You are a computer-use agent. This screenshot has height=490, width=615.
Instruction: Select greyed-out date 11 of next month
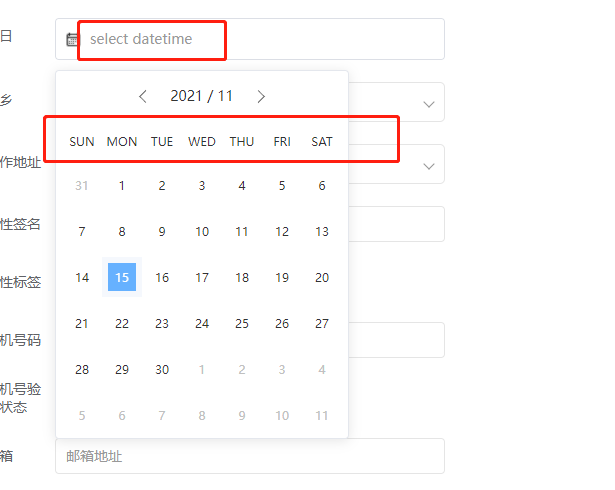point(322,415)
